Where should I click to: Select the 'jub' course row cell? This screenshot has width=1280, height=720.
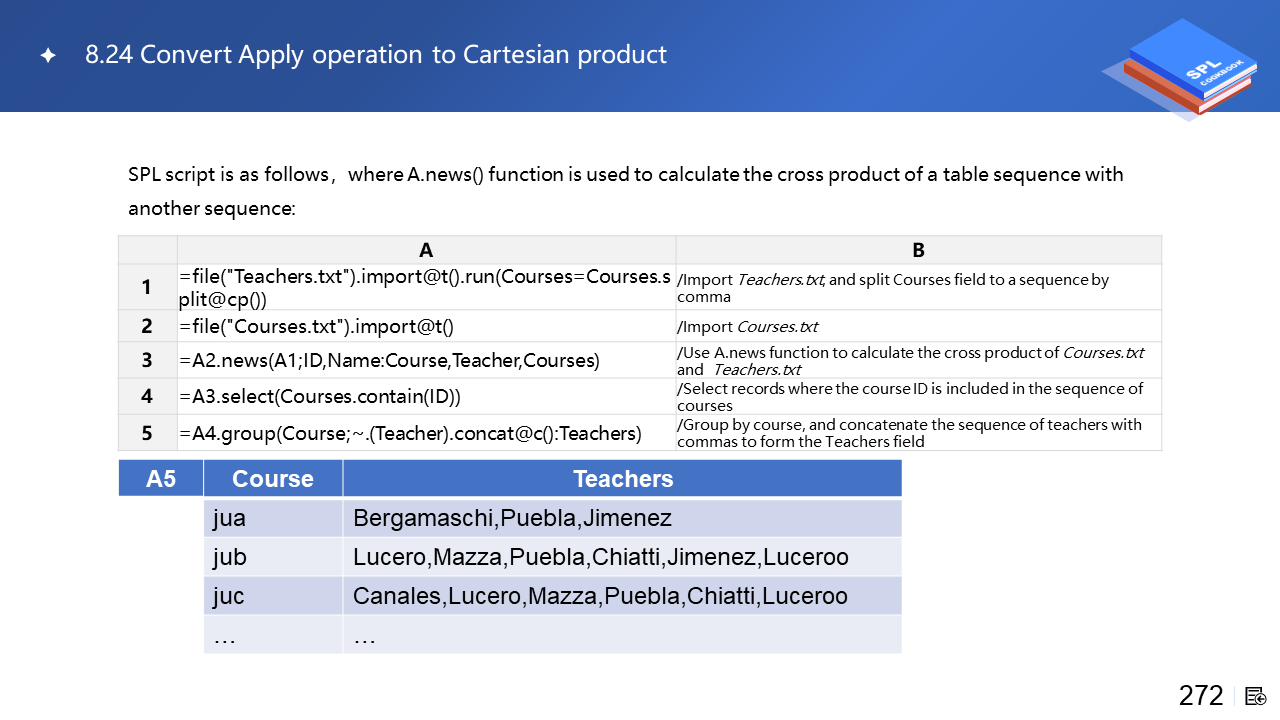pyautogui.click(x=273, y=557)
